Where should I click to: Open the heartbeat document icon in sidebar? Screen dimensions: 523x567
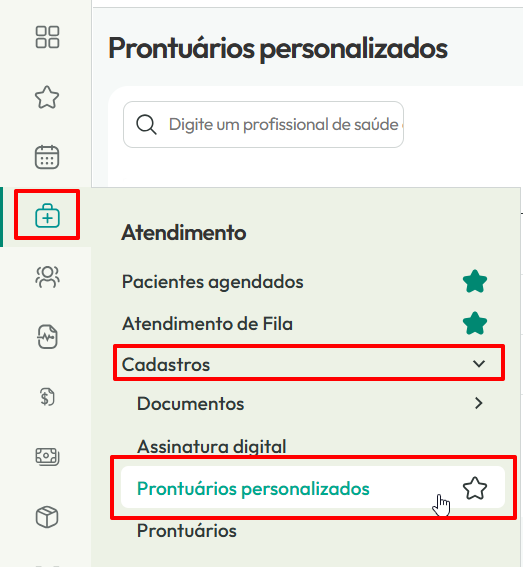coord(47,337)
